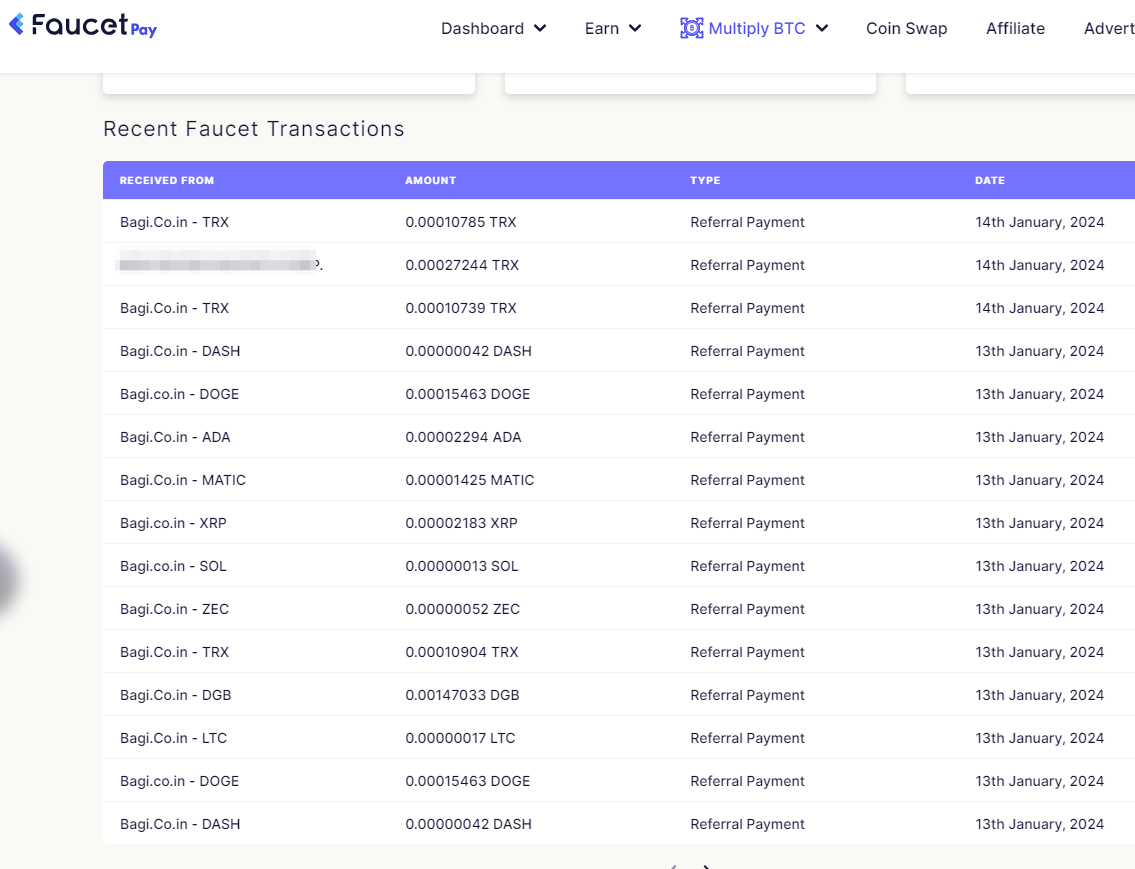Open the Multiply BTC menu

756,28
